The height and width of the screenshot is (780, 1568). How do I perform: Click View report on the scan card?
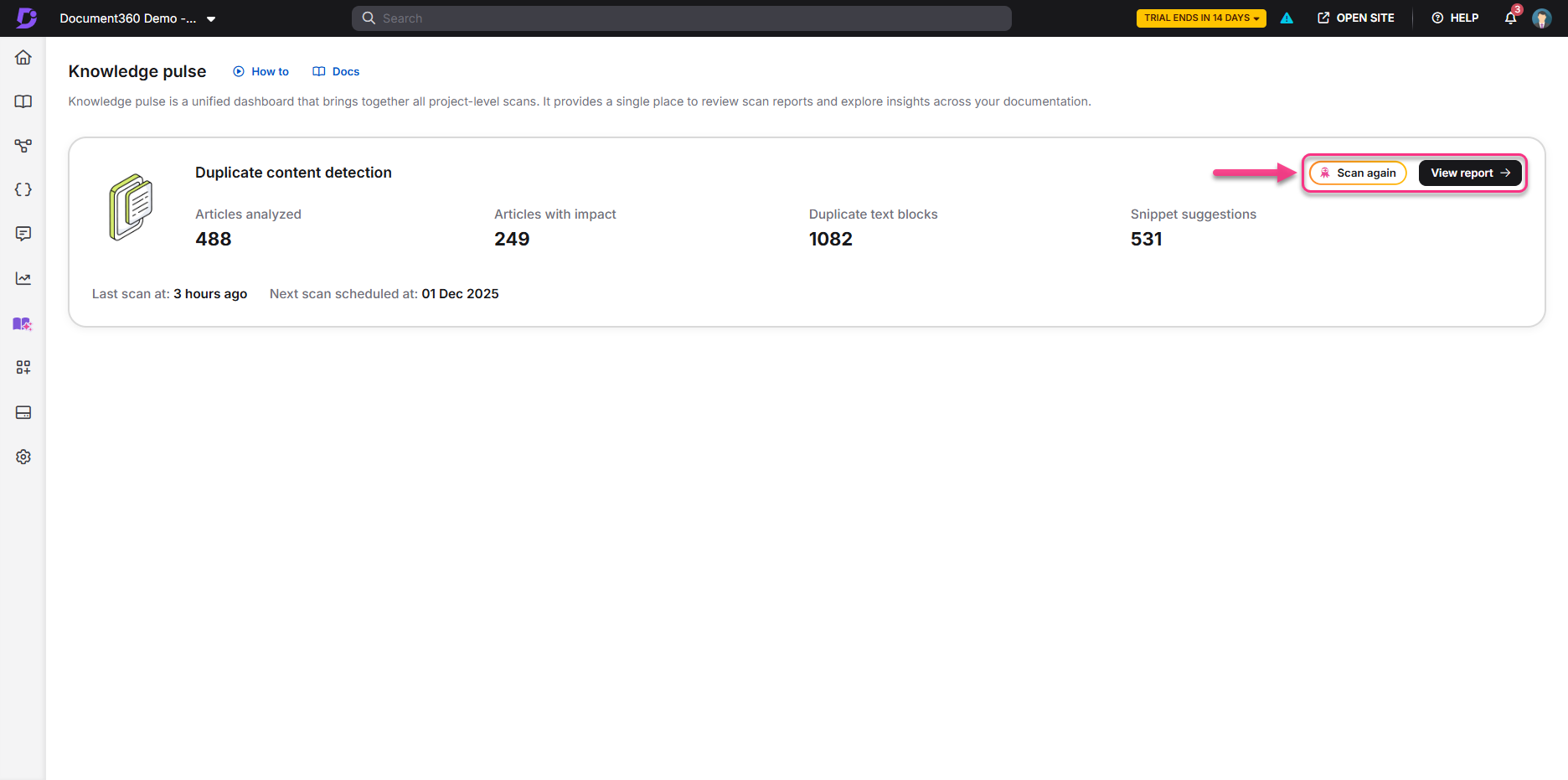tap(1469, 173)
